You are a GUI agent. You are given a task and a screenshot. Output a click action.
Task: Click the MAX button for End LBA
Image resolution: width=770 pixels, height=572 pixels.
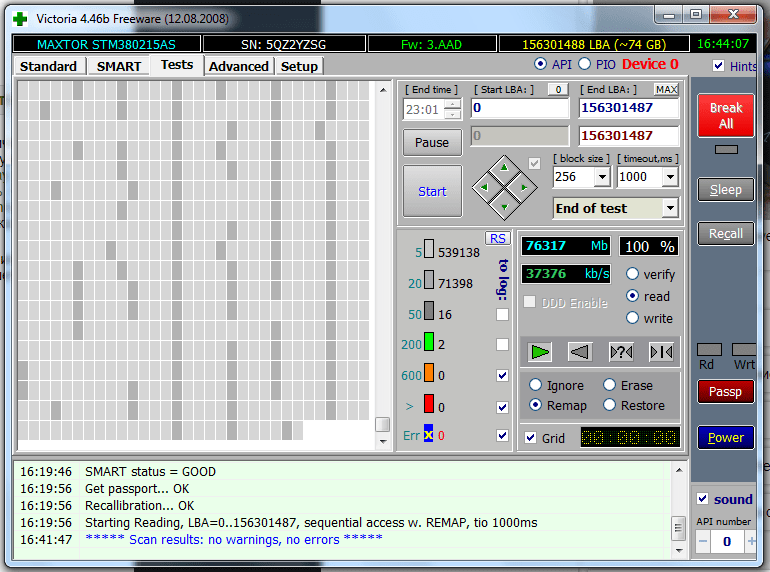(666, 90)
